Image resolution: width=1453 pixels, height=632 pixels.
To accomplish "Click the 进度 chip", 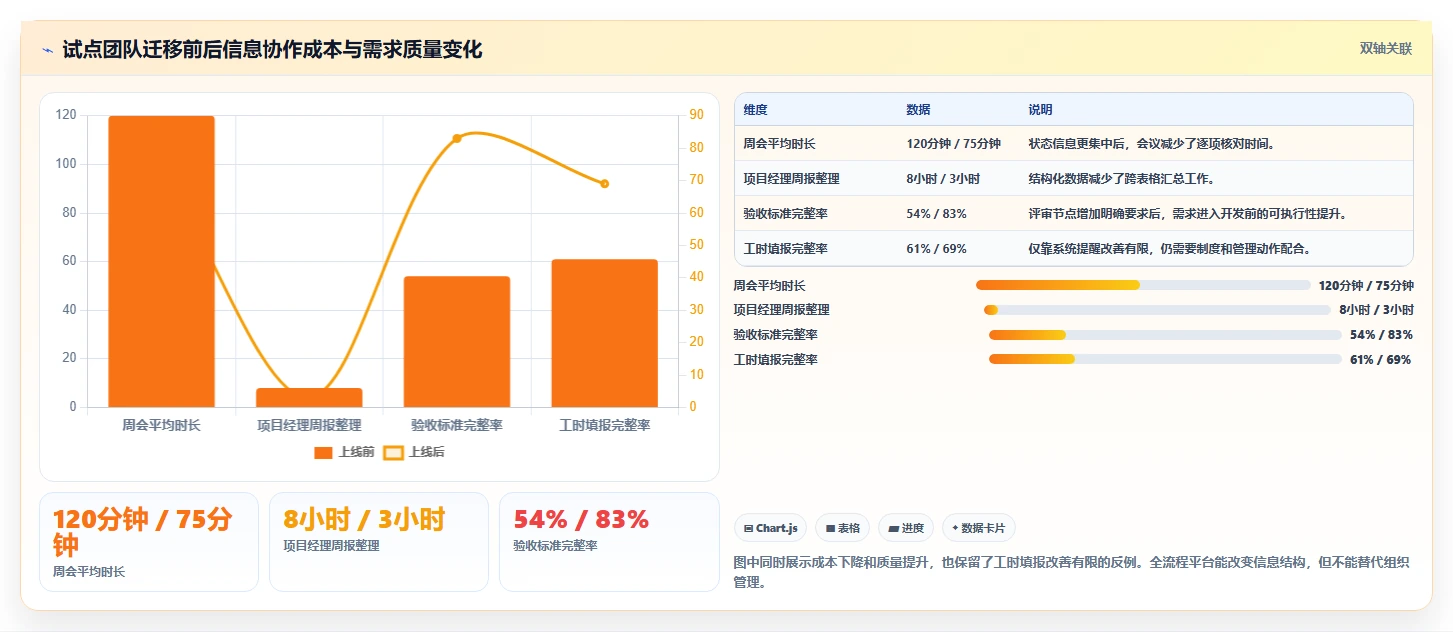I will [x=906, y=528].
